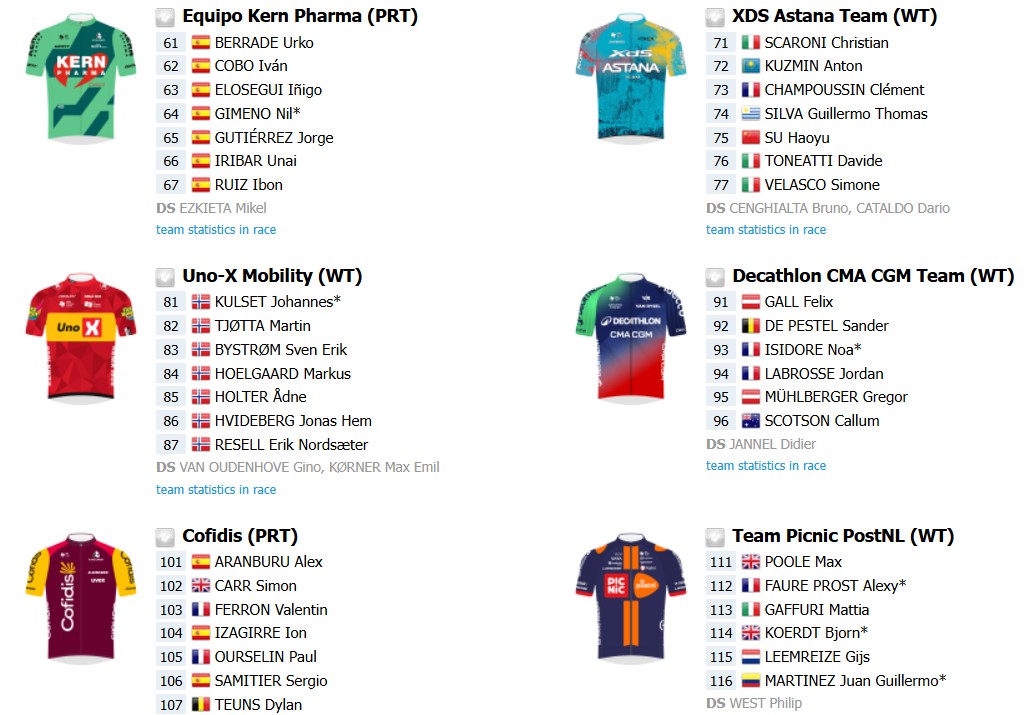Click the Decathlon CMA CGM jersey image
The image size is (1027, 715).
point(631,337)
